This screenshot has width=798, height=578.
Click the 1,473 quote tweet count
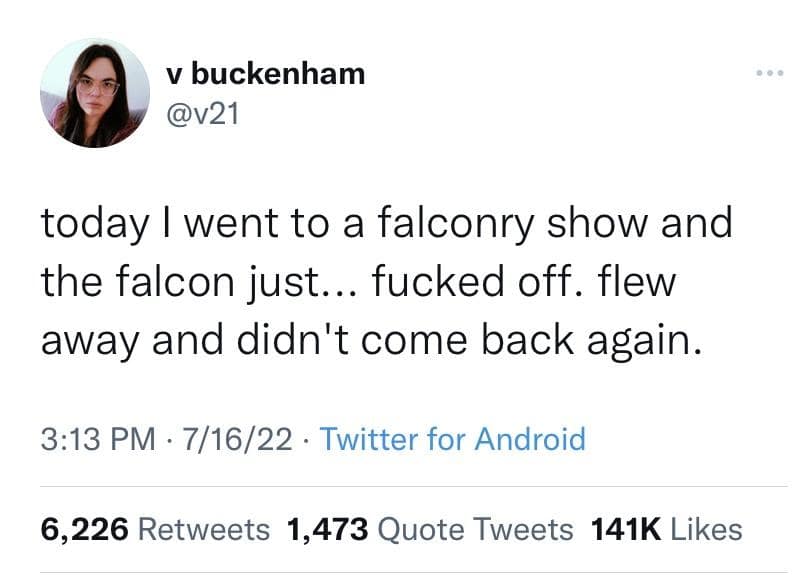(x=327, y=530)
